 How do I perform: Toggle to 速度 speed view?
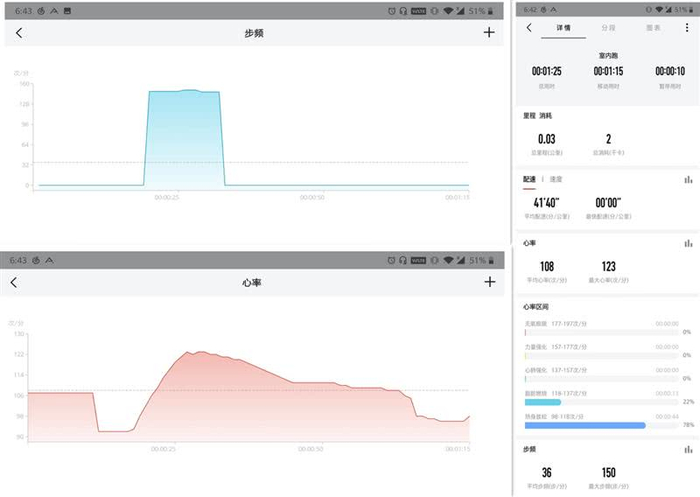coord(556,179)
